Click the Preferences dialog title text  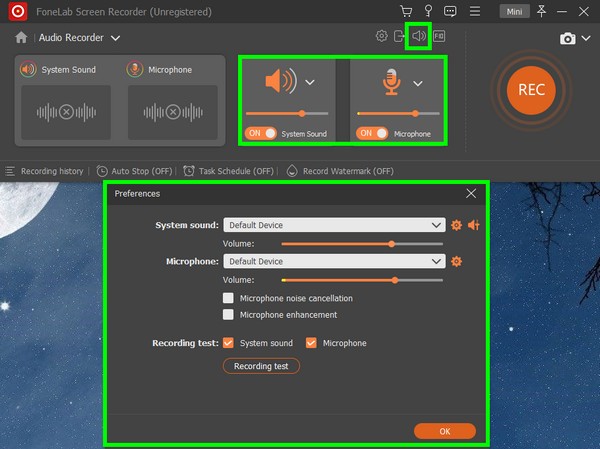(x=137, y=193)
